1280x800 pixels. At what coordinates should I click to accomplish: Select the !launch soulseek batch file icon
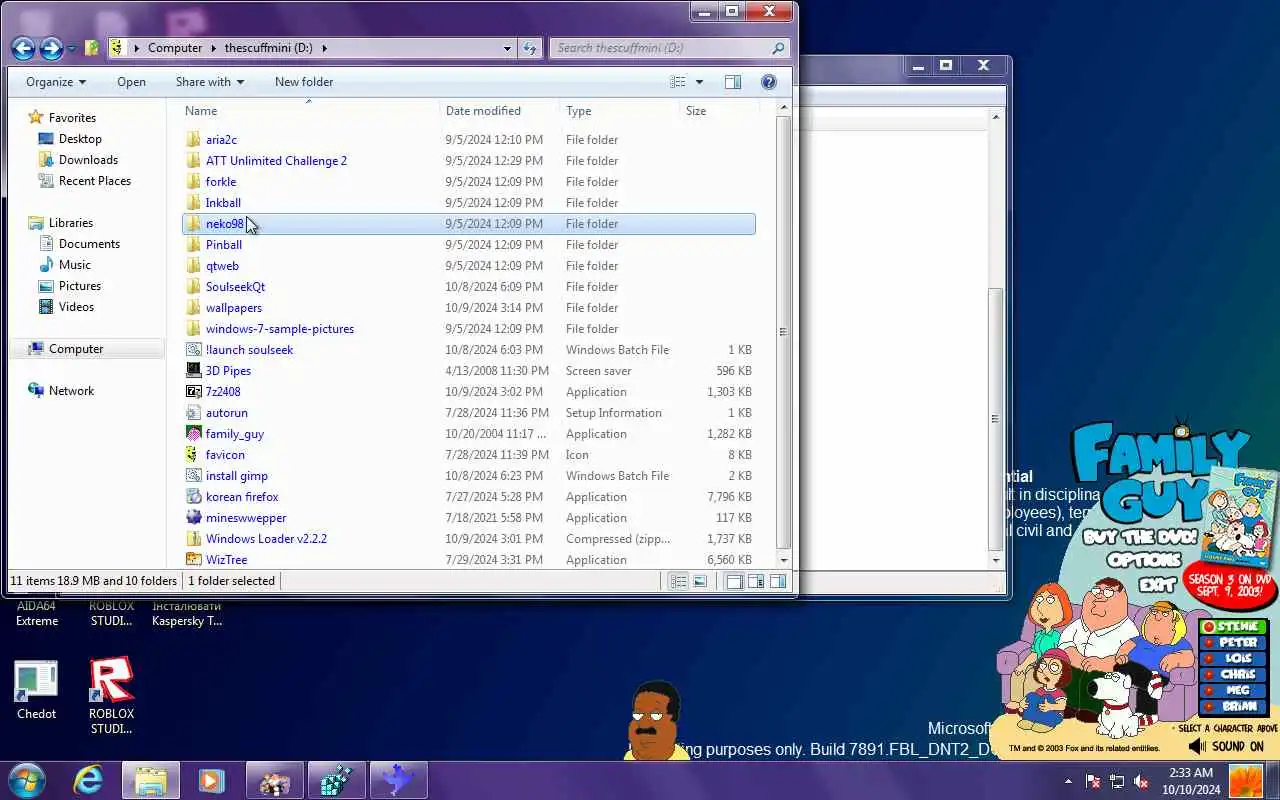(194, 350)
